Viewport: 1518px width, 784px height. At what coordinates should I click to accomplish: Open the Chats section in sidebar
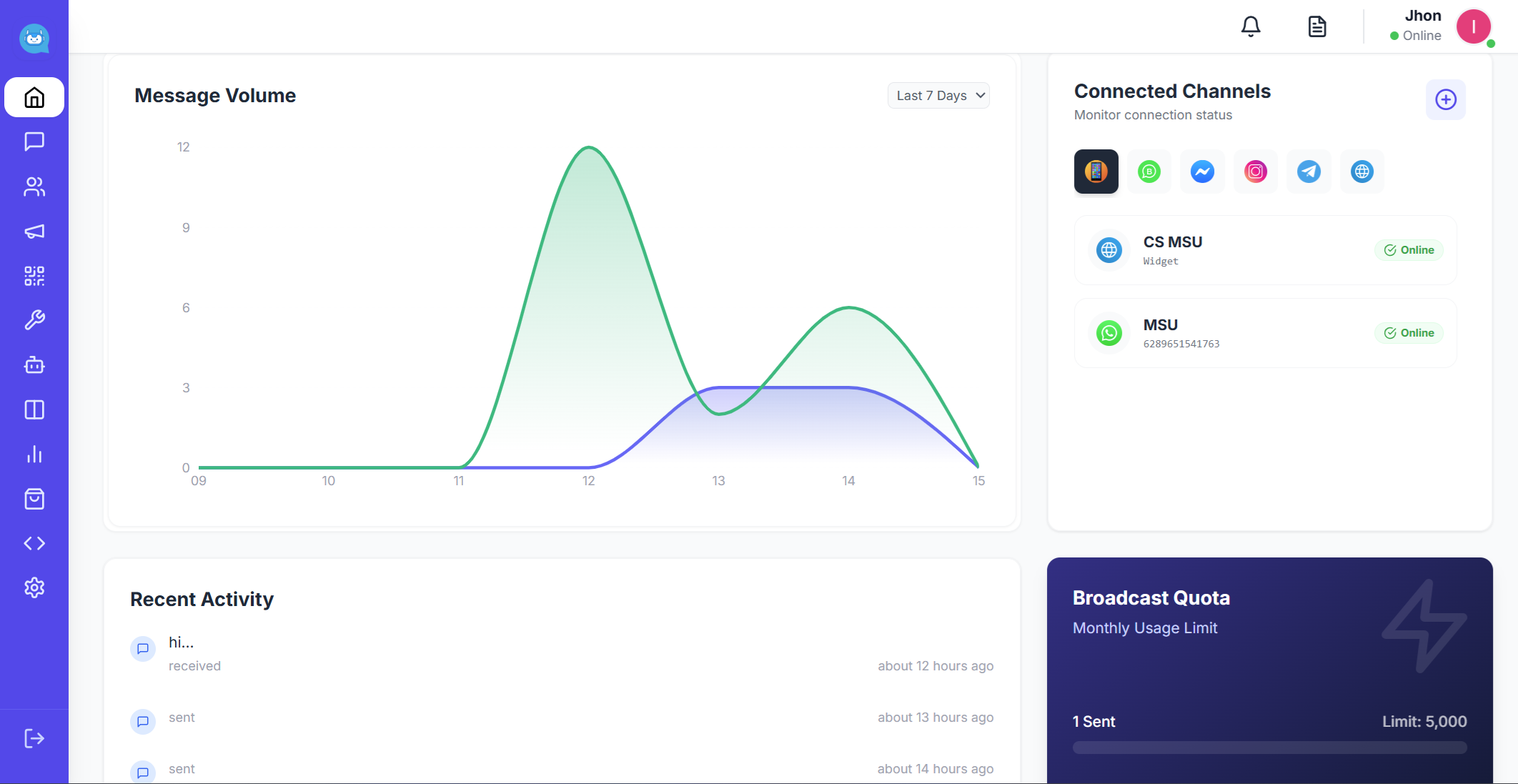(x=34, y=142)
